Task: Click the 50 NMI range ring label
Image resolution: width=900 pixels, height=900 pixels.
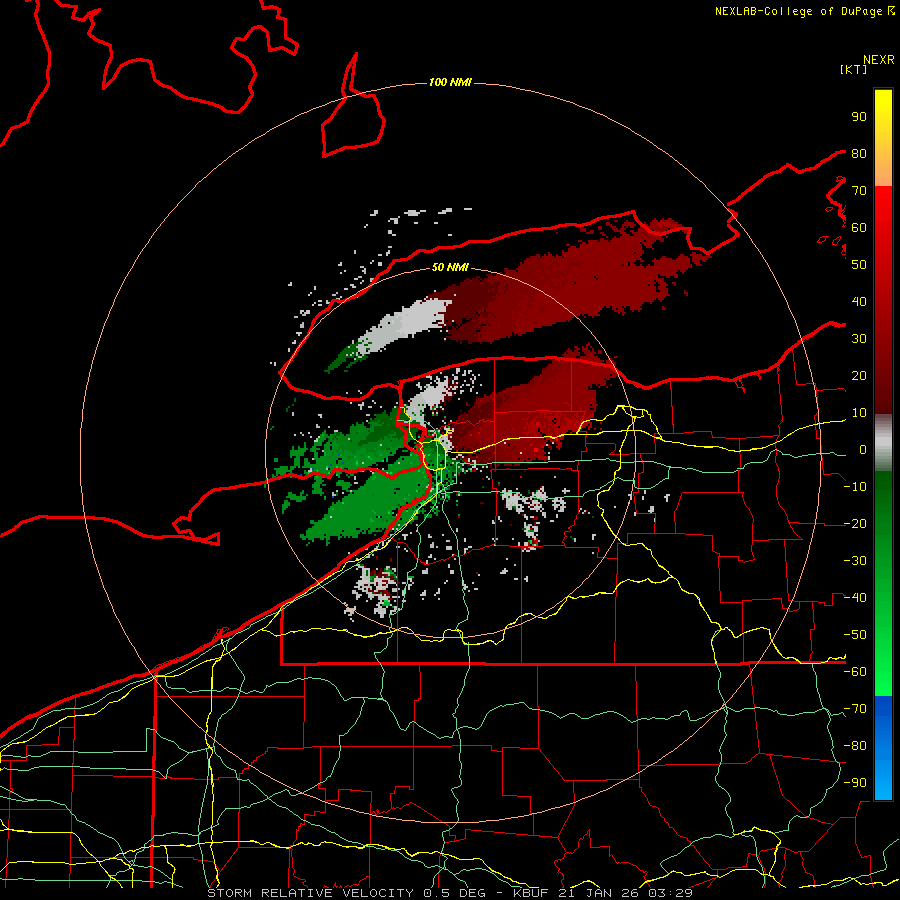Action: (450, 267)
